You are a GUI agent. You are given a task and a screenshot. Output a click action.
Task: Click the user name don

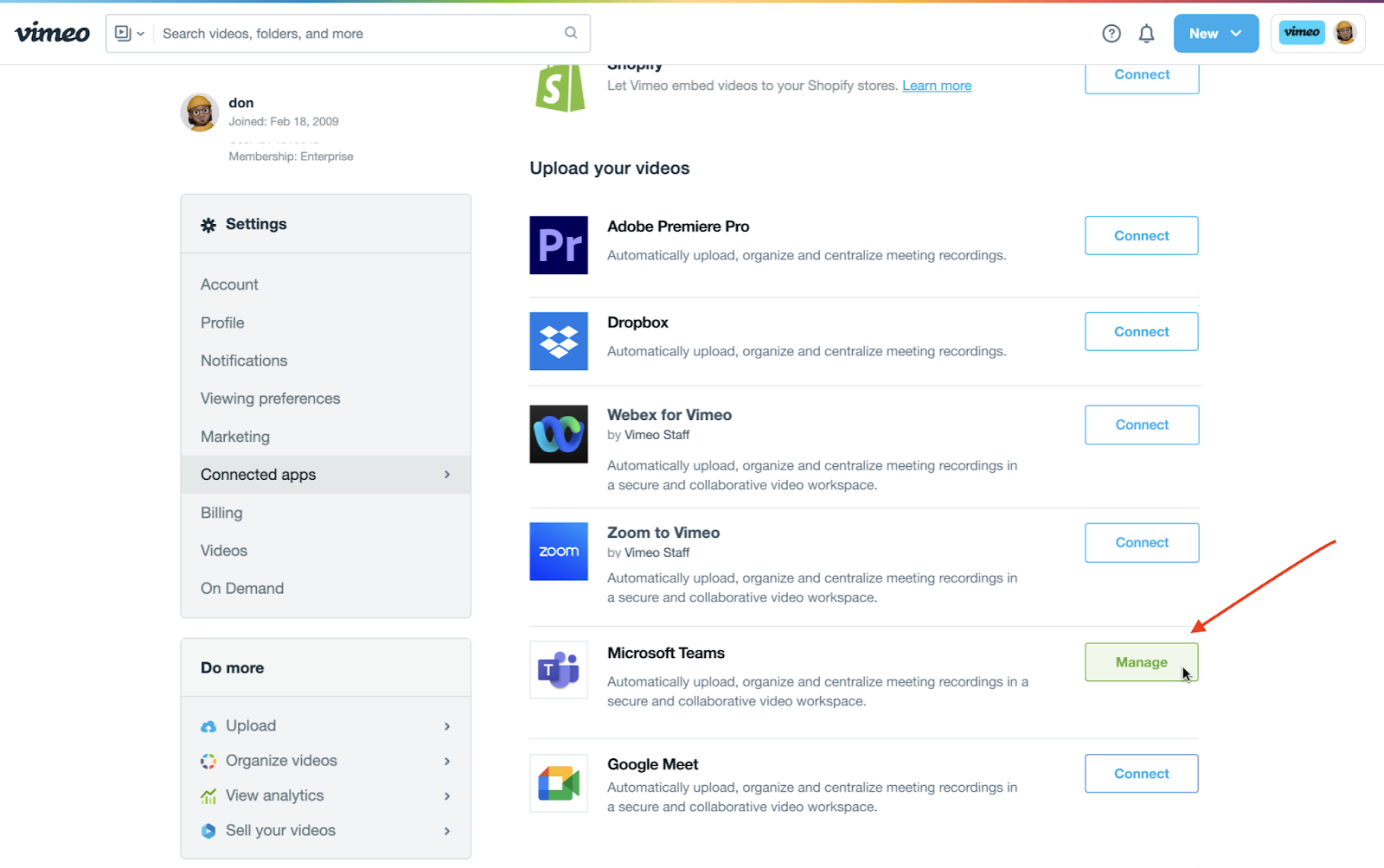[x=240, y=103]
